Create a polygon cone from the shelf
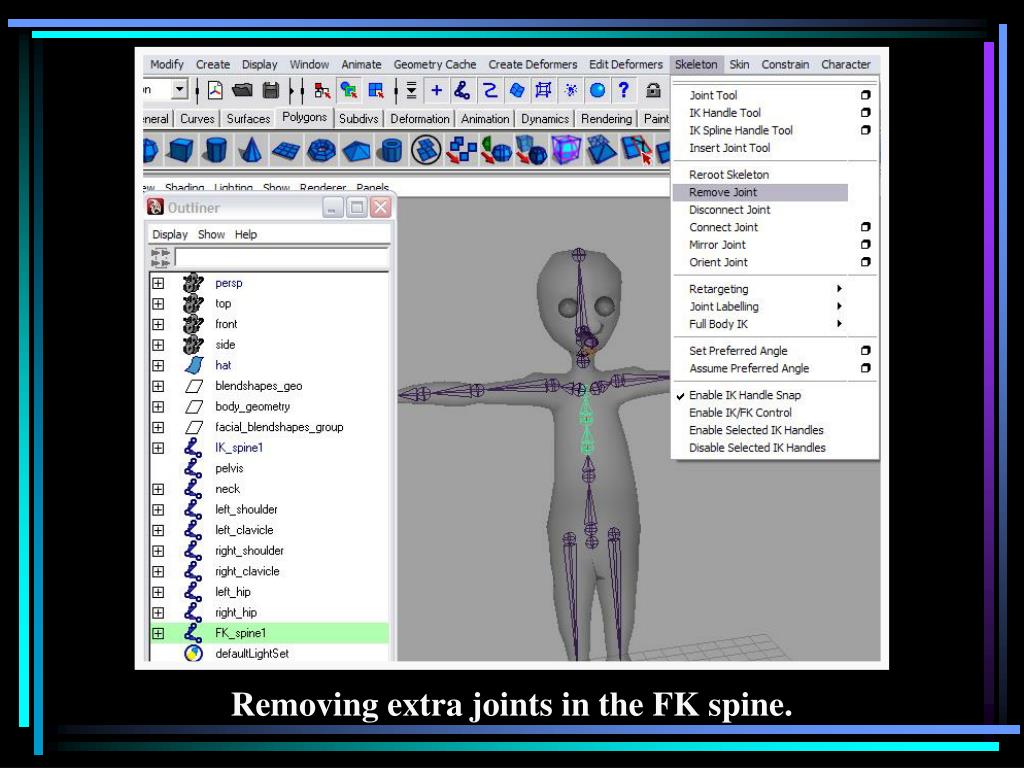The image size is (1024, 768). 249,150
